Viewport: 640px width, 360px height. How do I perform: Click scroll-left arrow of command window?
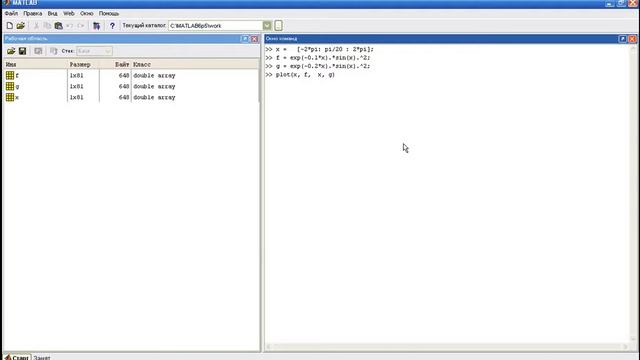point(269,347)
